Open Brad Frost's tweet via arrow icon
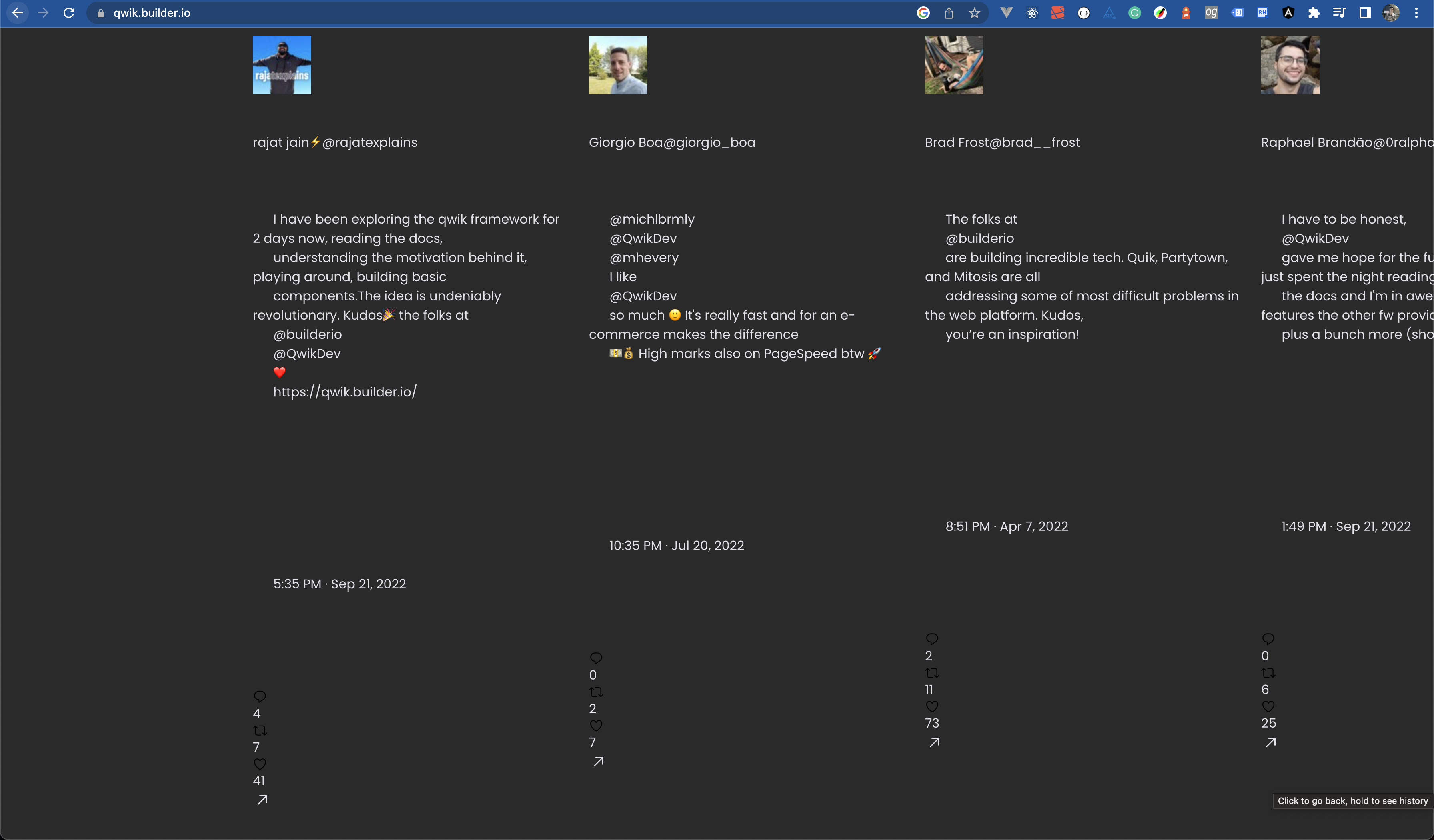The width and height of the screenshot is (1434, 840). click(x=934, y=742)
